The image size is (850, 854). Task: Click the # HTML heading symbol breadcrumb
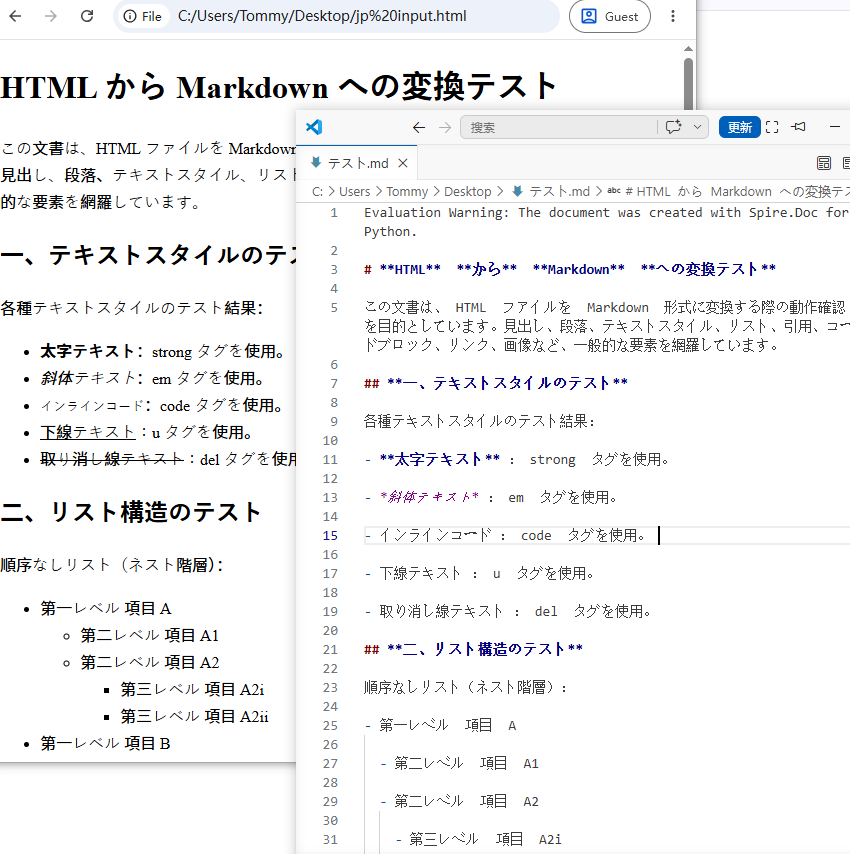729,192
